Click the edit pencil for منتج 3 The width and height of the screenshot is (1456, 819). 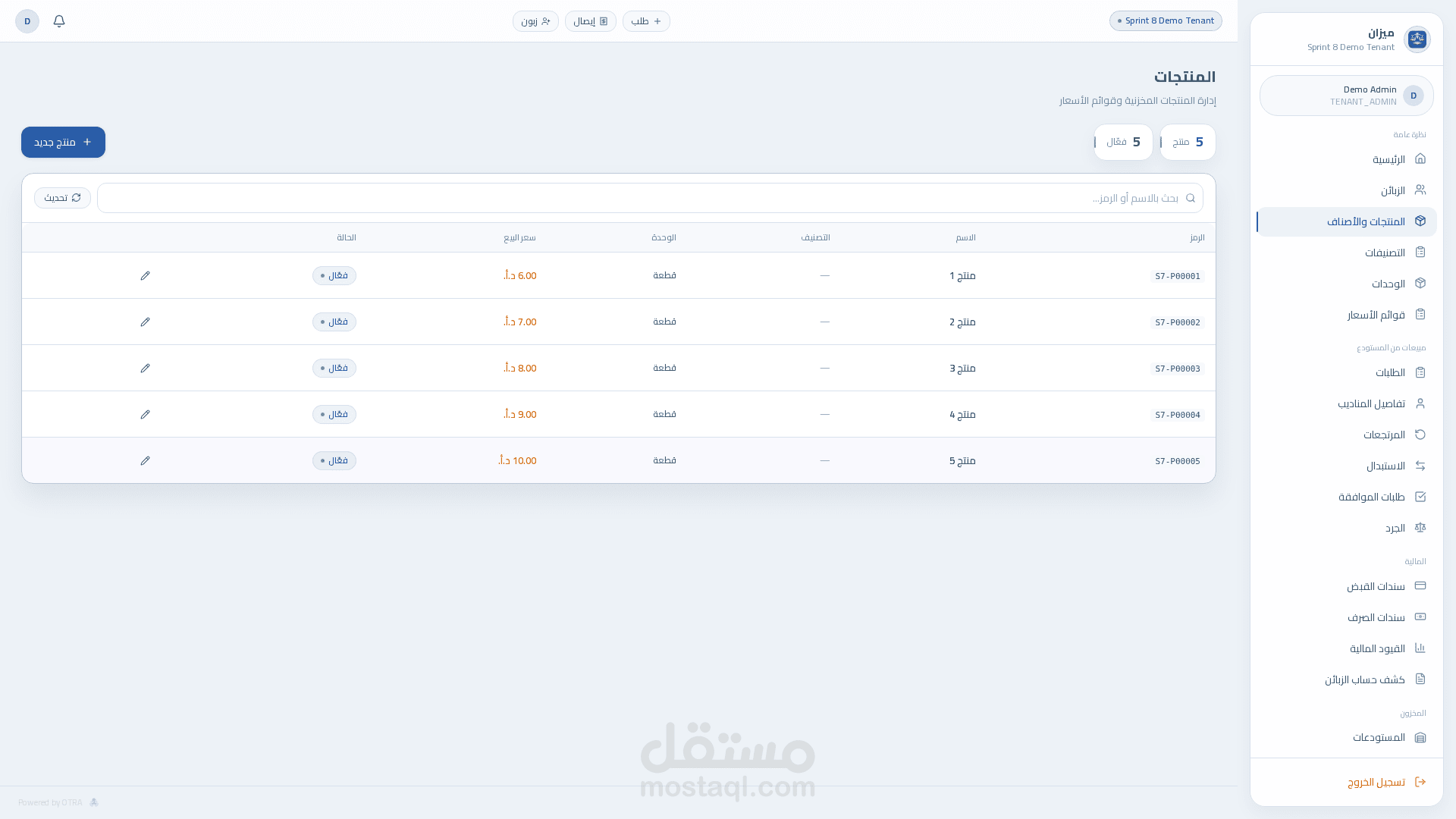pos(146,368)
